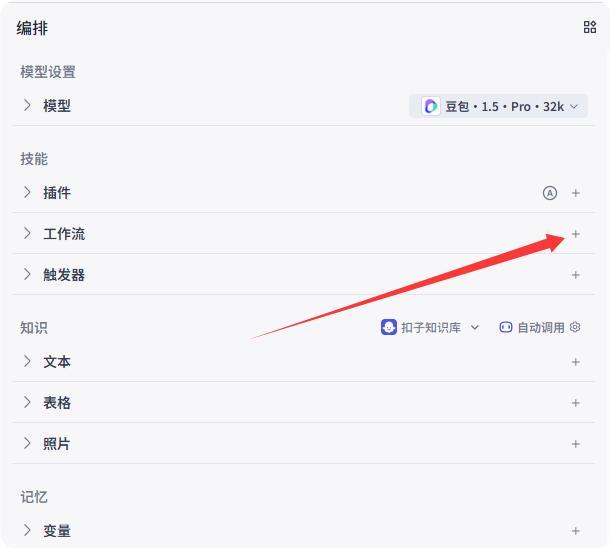This screenshot has width=610, height=548.
Task: Open the 扣子知识库 dropdown
Action: (430, 327)
